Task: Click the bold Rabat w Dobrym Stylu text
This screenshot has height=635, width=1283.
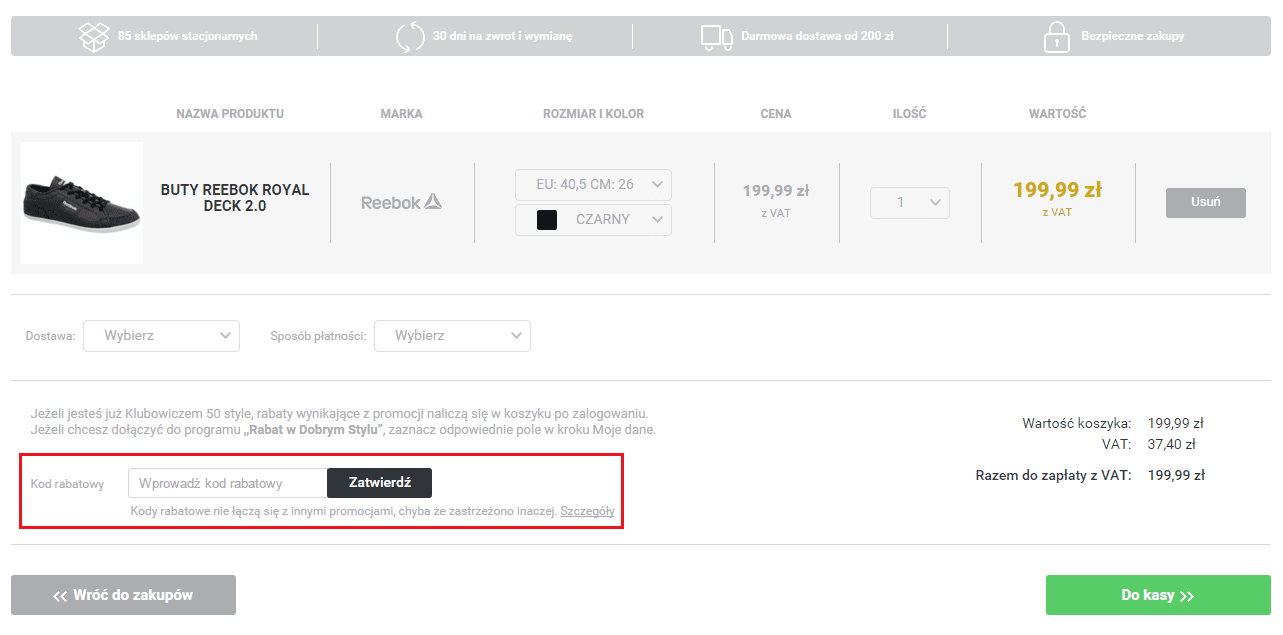Action: coord(314,430)
